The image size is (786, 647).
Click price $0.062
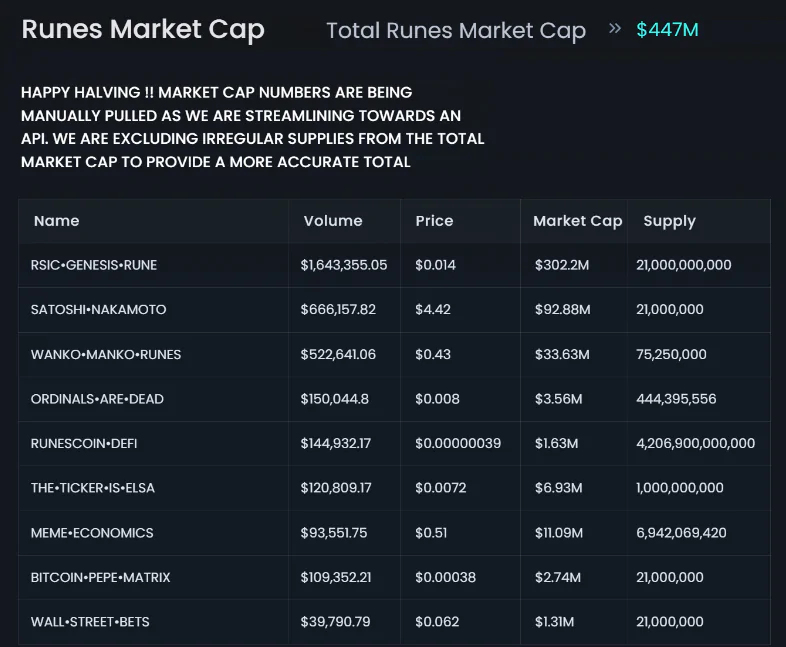click(437, 622)
